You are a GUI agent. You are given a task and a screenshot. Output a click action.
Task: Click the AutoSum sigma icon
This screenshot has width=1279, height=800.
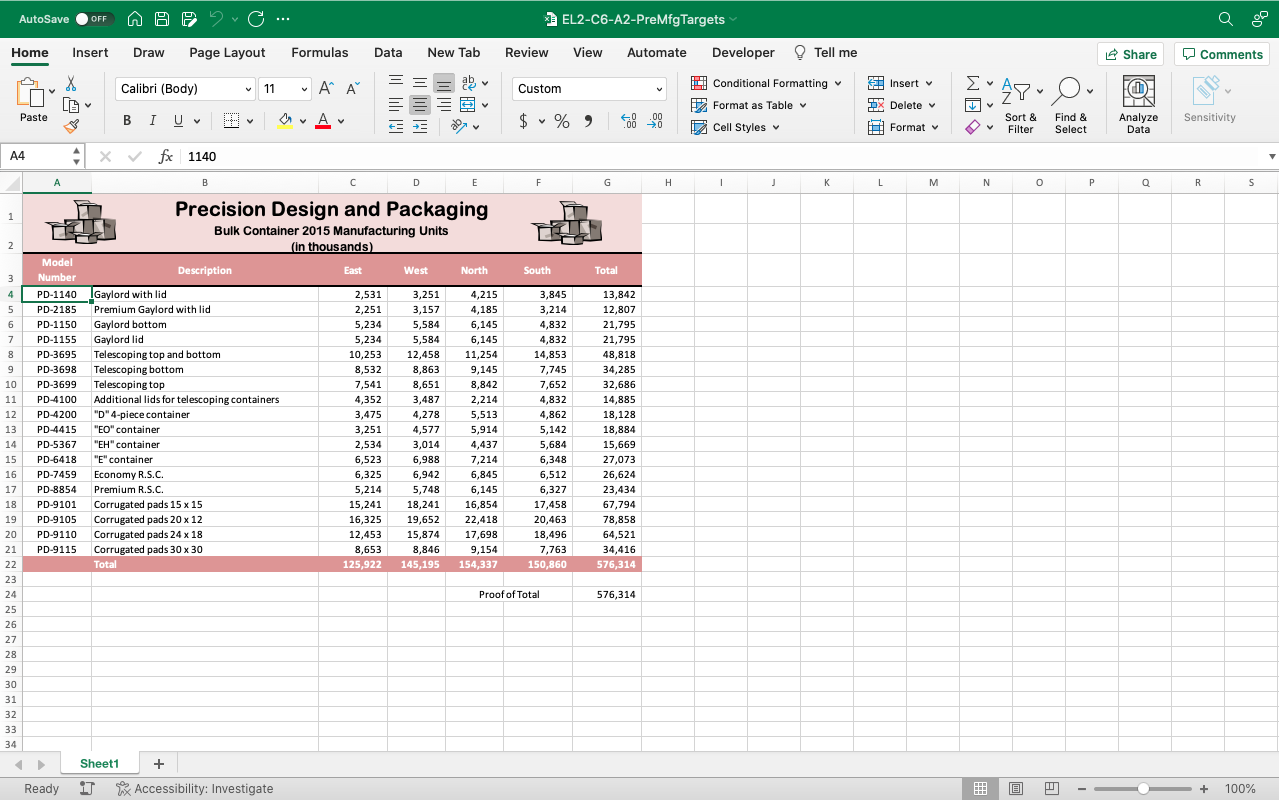pyautogui.click(x=972, y=83)
